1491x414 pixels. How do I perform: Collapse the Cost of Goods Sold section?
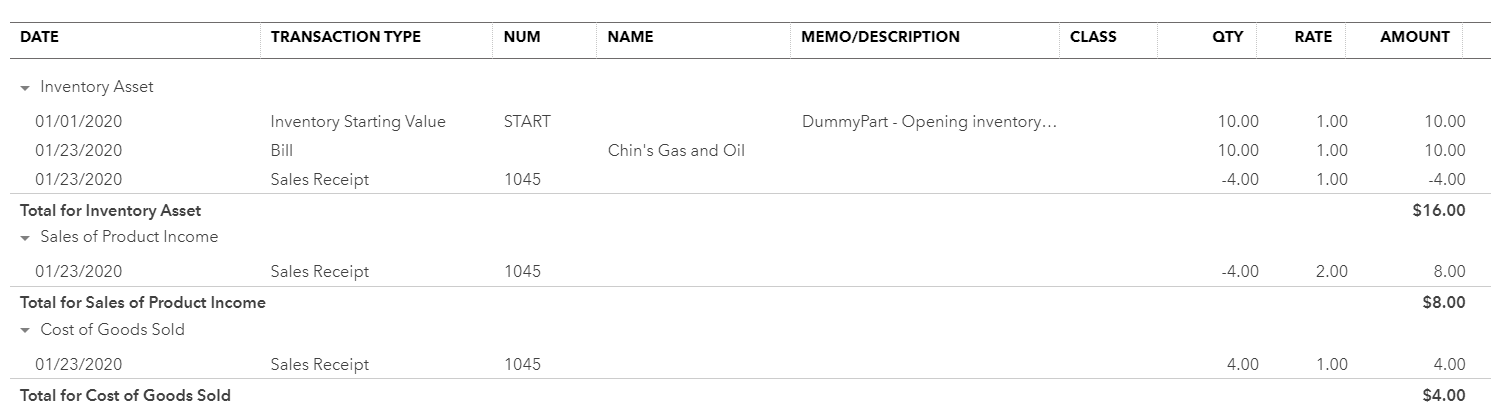point(25,331)
